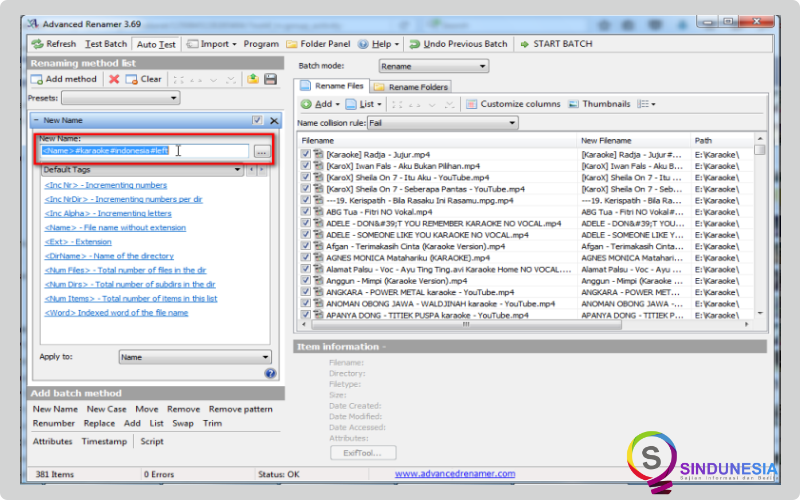
Task: Insert the DirName directory tag
Action: (109, 256)
